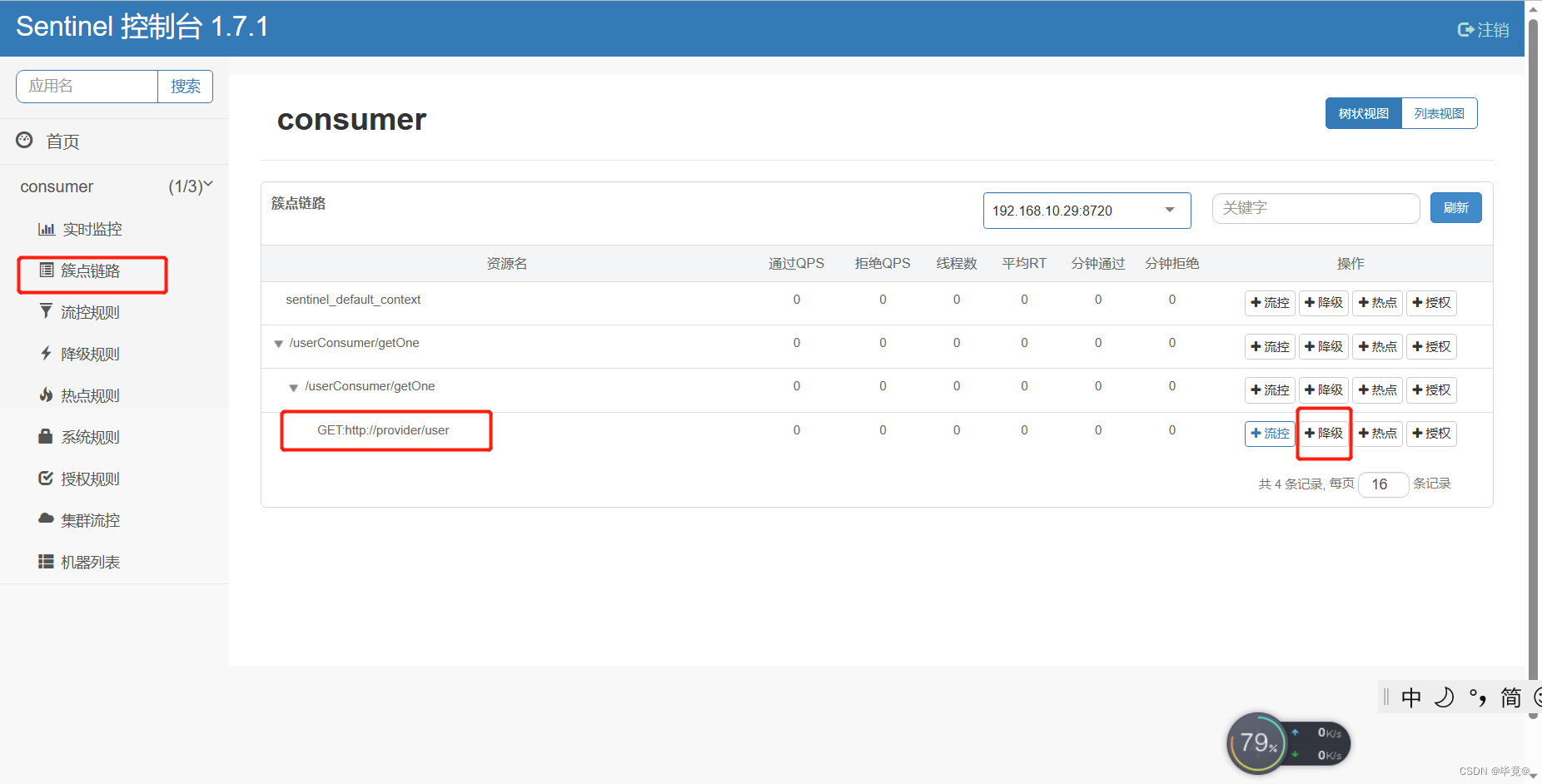Click the logout icon in header
Viewport: 1542px width, 784px height.
tap(1465, 30)
